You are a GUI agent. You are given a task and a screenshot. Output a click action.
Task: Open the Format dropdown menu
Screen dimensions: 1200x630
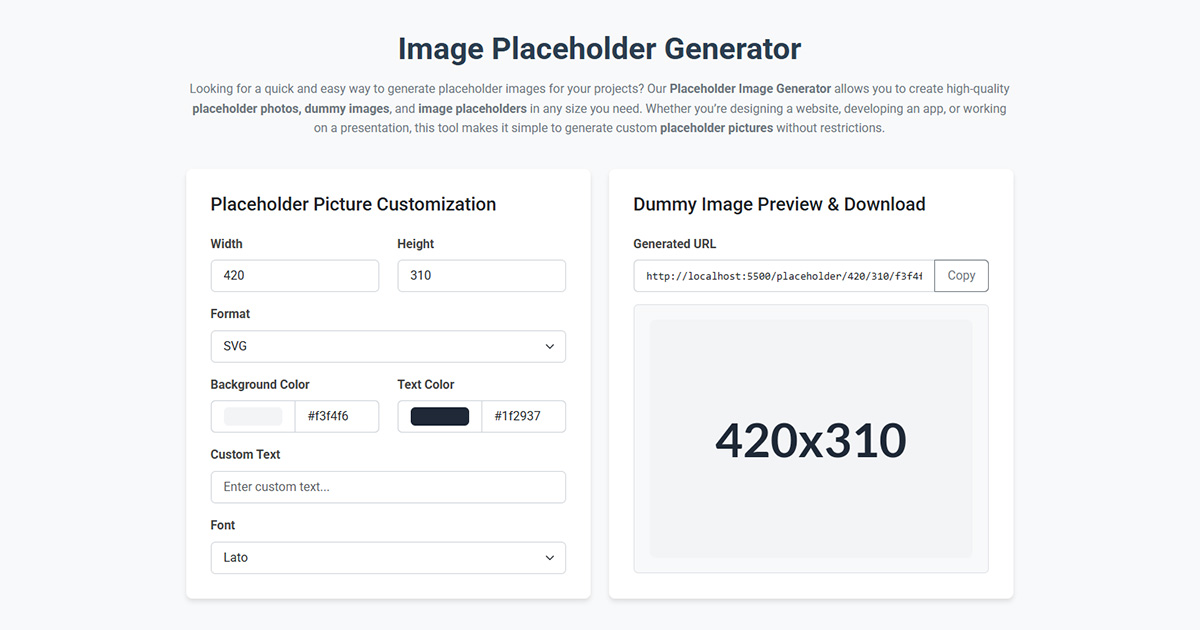388,345
